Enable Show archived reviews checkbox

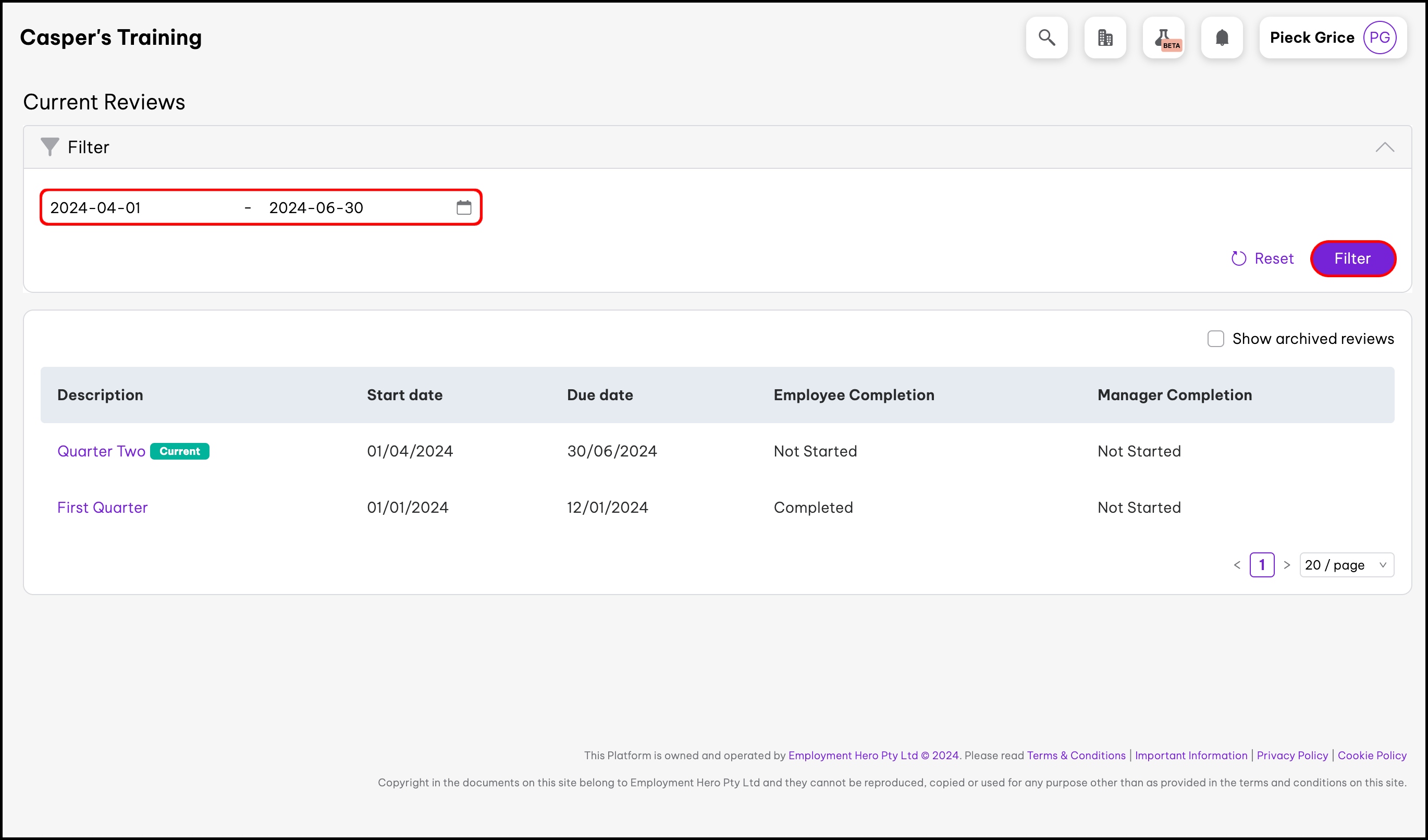[x=1215, y=339]
